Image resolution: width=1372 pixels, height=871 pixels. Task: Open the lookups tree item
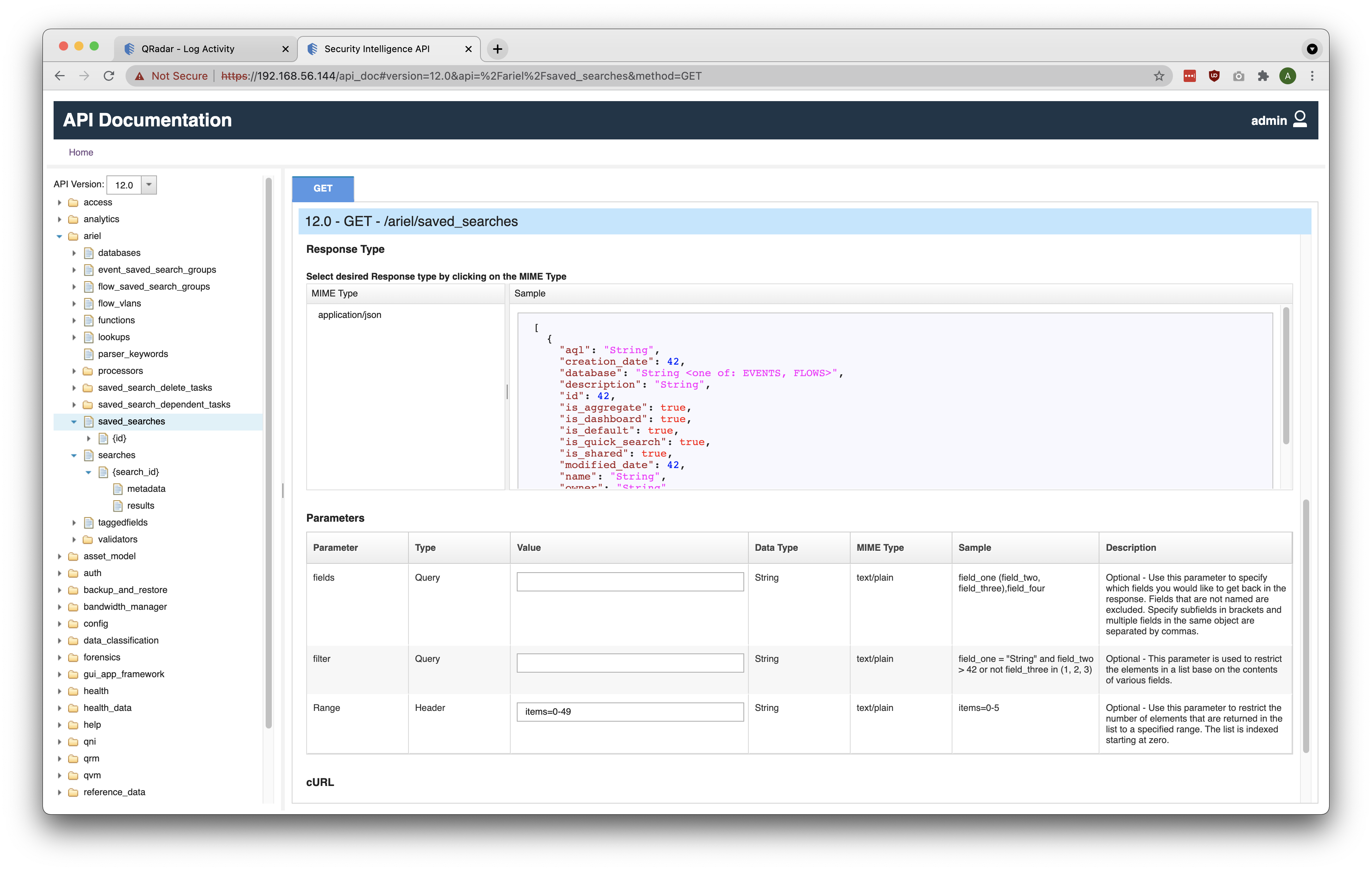pos(114,337)
